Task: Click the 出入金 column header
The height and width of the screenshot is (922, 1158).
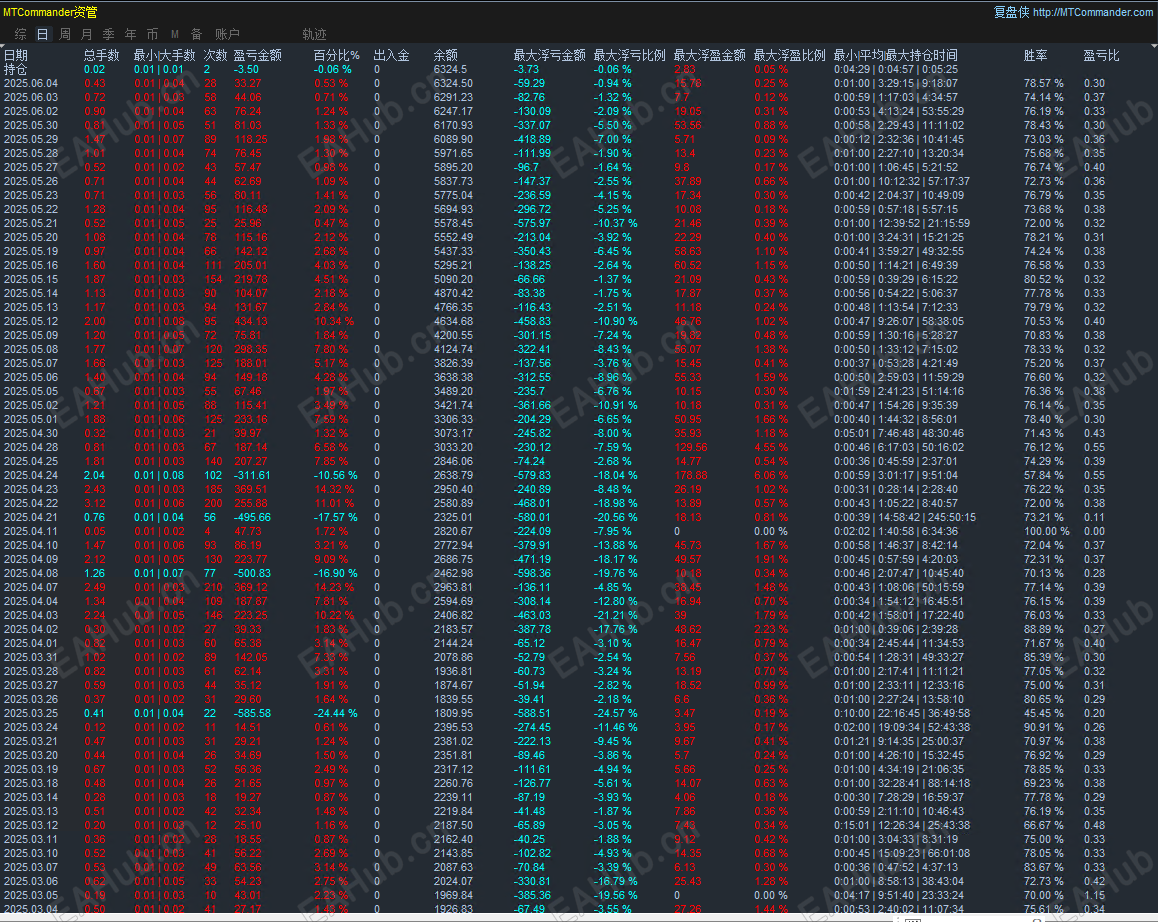Action: [x=391, y=55]
